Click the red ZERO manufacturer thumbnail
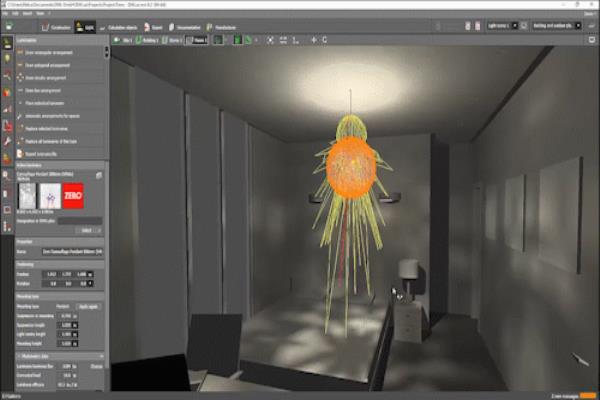The height and width of the screenshot is (400, 600). (73, 197)
